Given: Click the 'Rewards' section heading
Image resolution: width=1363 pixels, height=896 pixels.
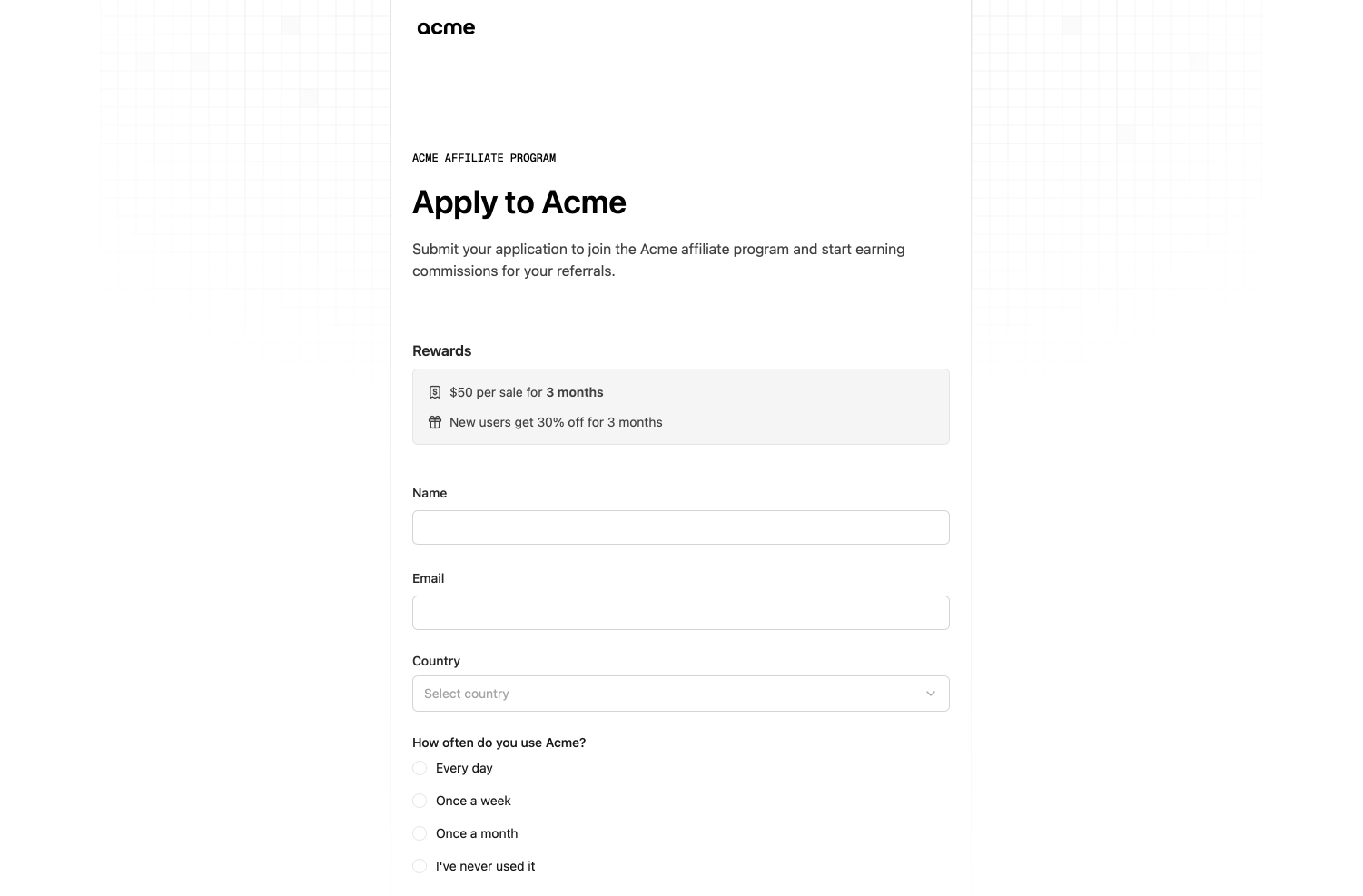Looking at the screenshot, I should coord(441,351).
